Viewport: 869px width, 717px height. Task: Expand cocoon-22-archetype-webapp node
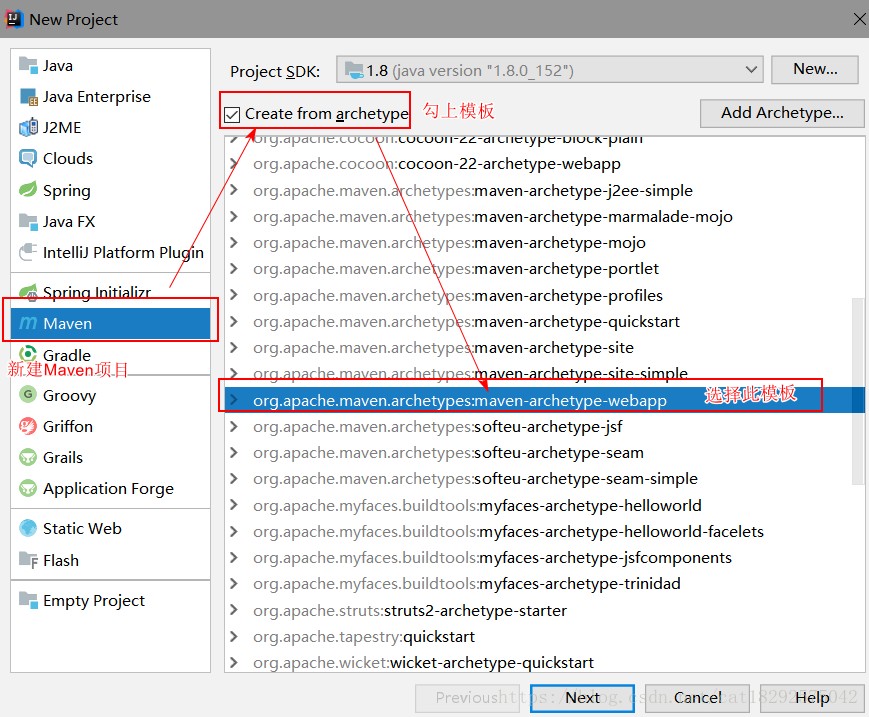pyautogui.click(x=234, y=163)
